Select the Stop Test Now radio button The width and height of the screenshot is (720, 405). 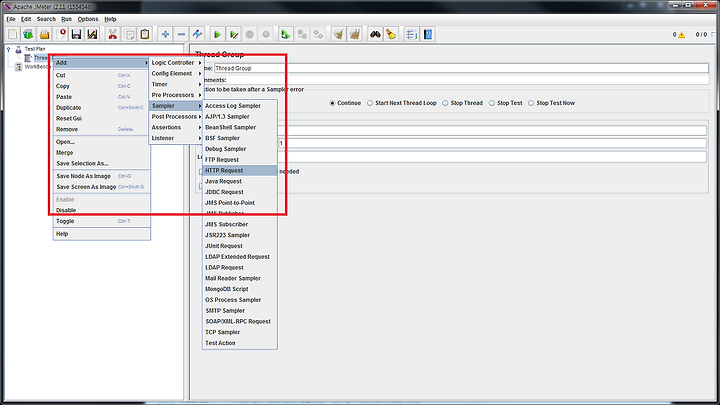point(531,103)
